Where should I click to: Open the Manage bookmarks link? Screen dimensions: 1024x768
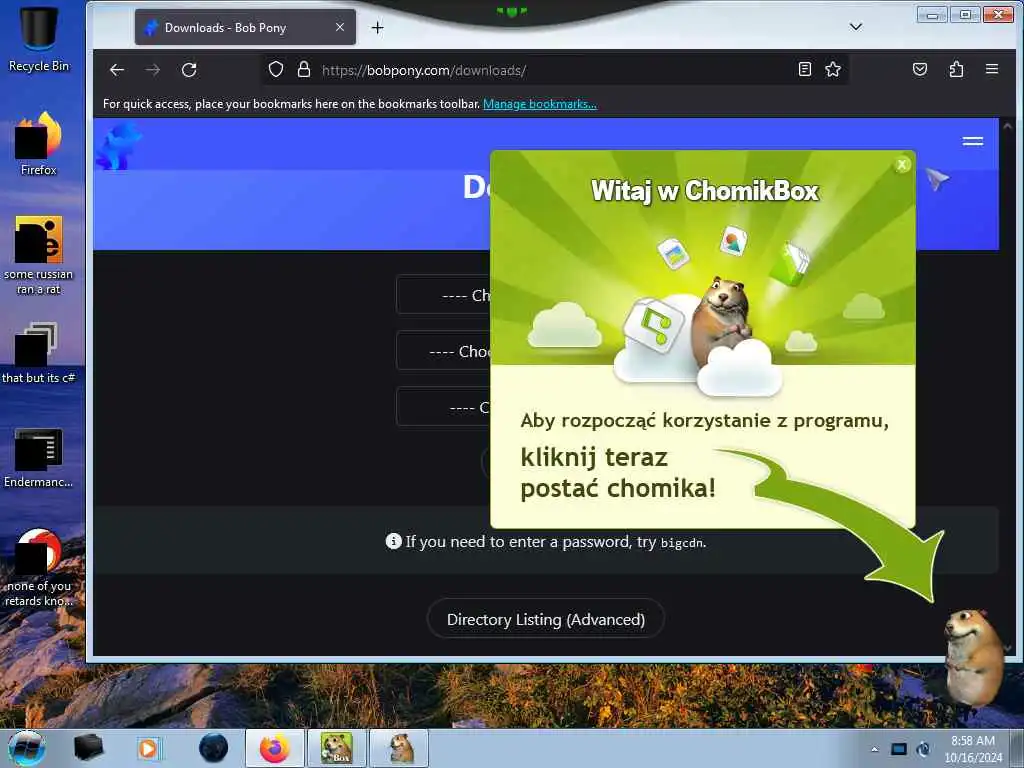(x=539, y=104)
